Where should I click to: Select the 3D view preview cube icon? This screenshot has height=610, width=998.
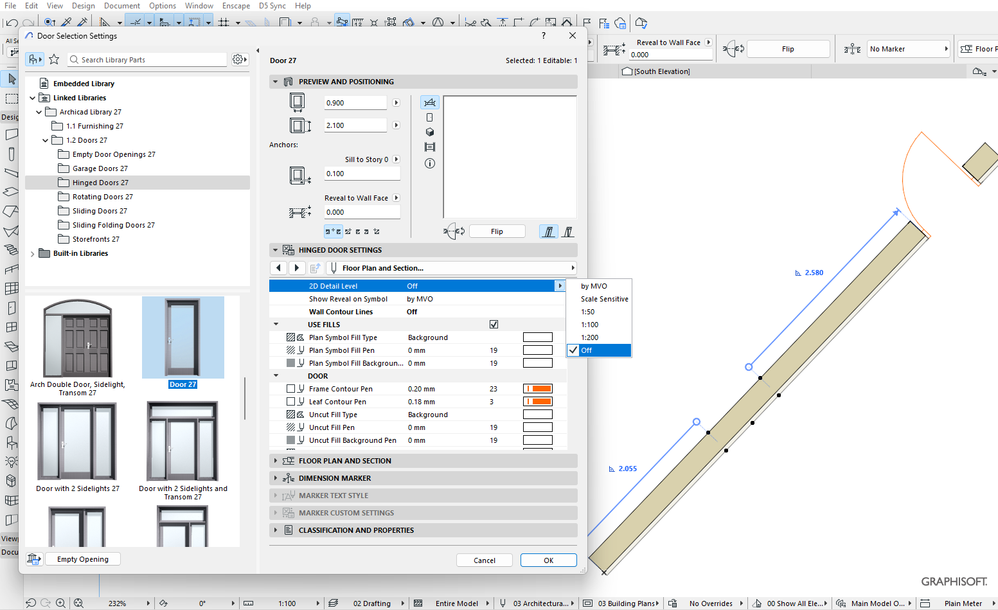tap(430, 132)
